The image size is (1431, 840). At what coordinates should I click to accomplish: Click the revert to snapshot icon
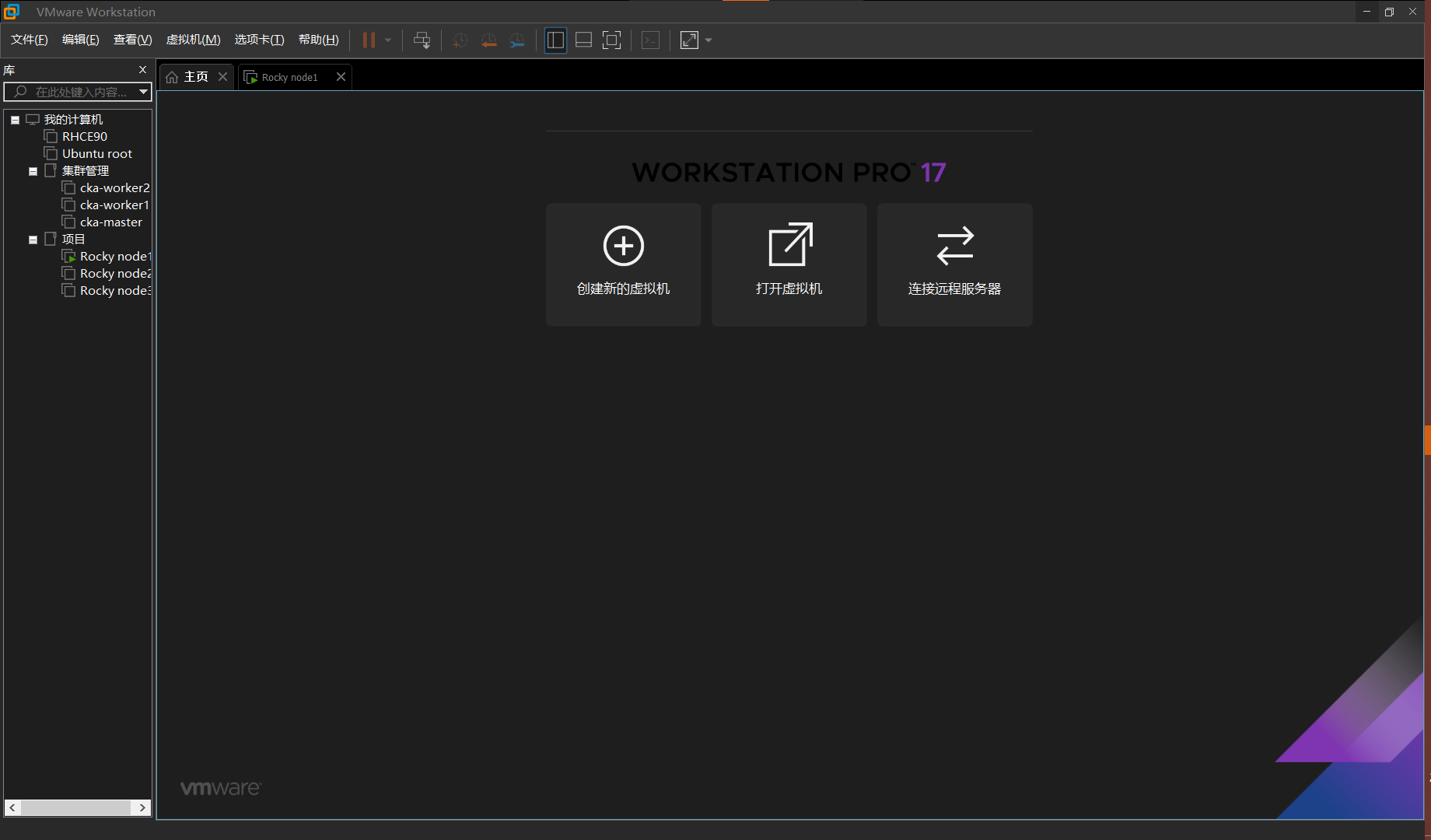pos(488,40)
